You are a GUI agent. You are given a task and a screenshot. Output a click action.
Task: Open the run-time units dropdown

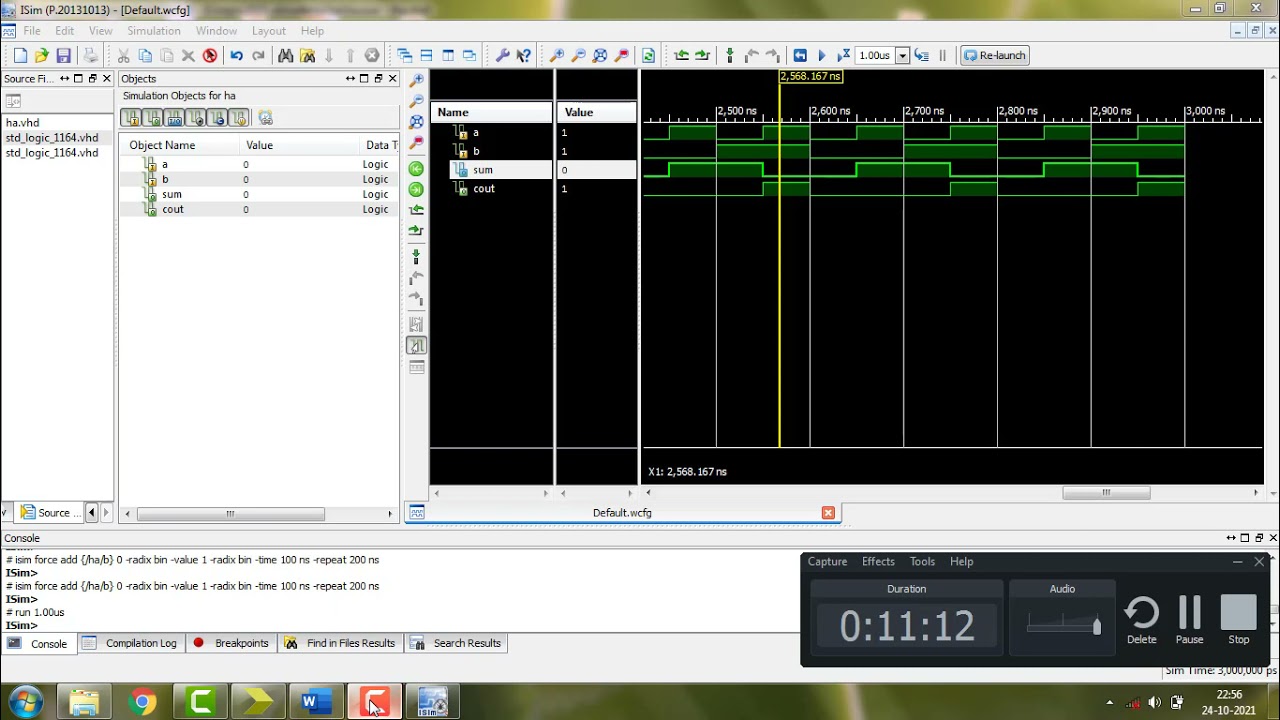(x=902, y=56)
